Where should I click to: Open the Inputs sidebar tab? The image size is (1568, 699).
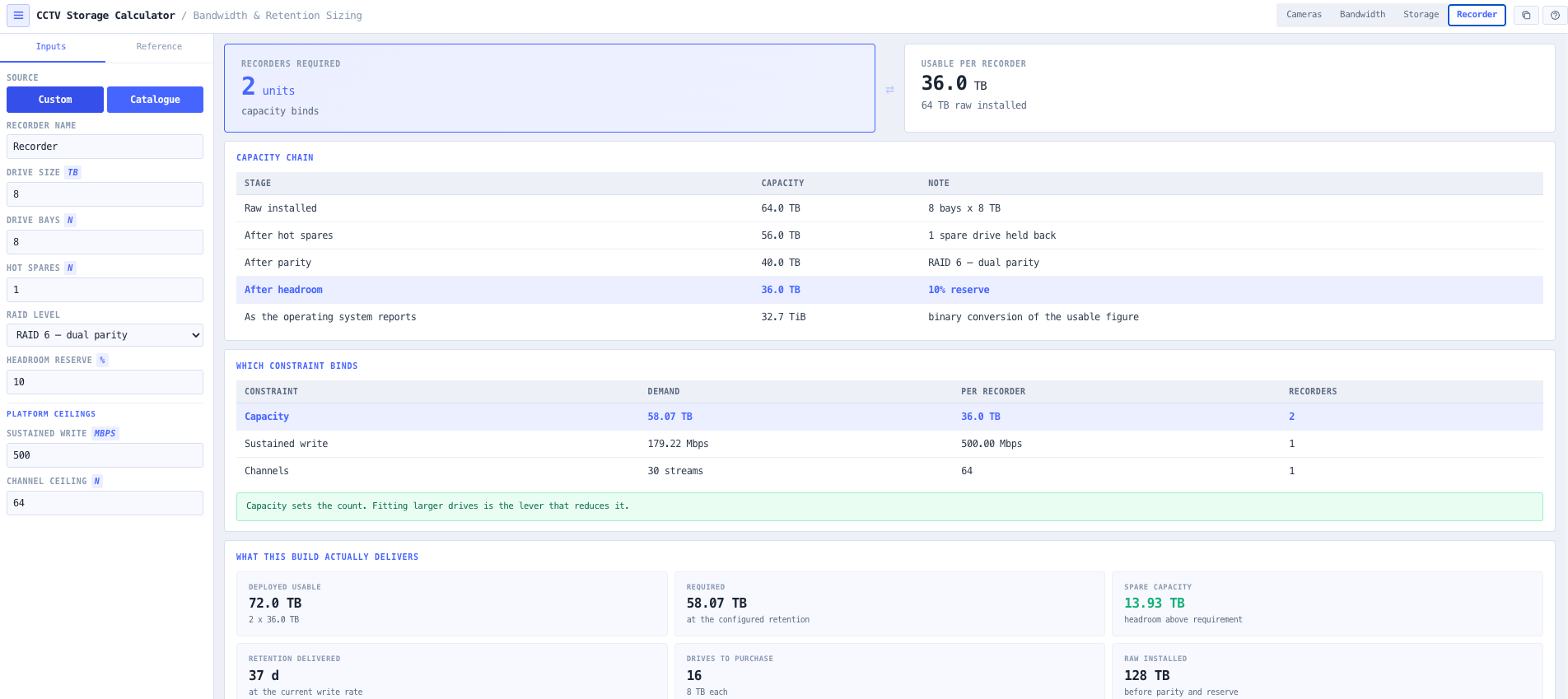coord(51,47)
